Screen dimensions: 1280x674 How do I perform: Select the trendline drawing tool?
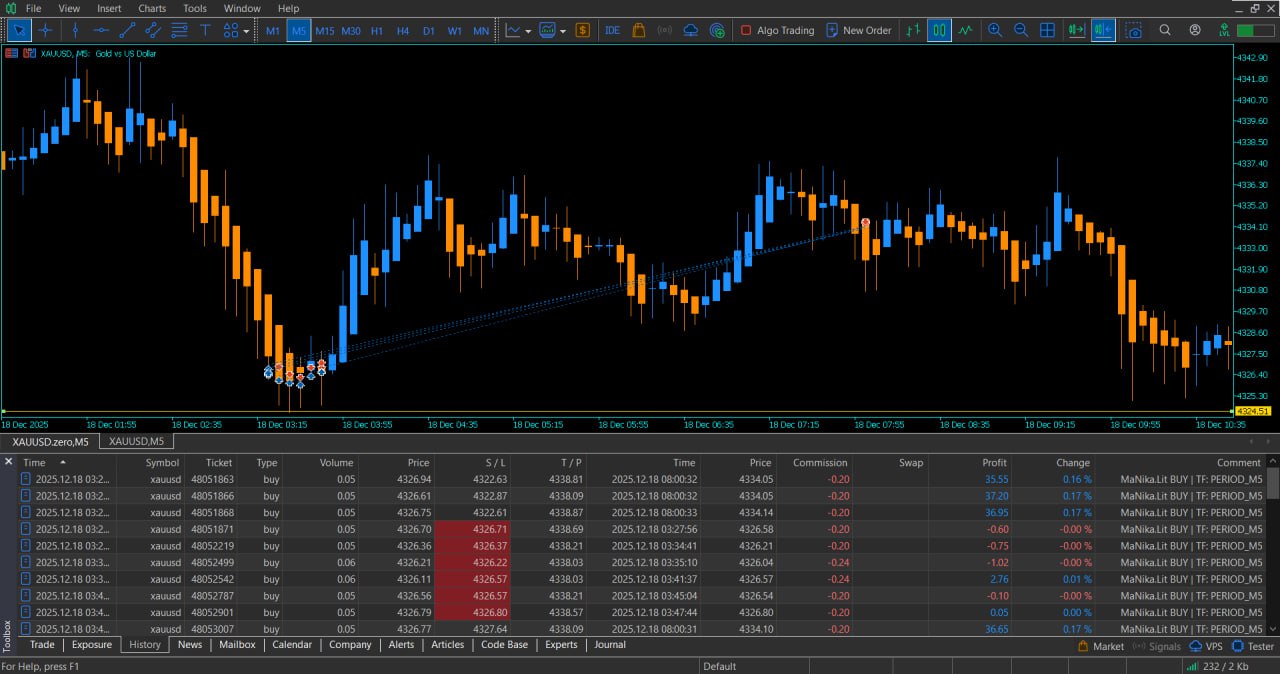pyautogui.click(x=127, y=31)
